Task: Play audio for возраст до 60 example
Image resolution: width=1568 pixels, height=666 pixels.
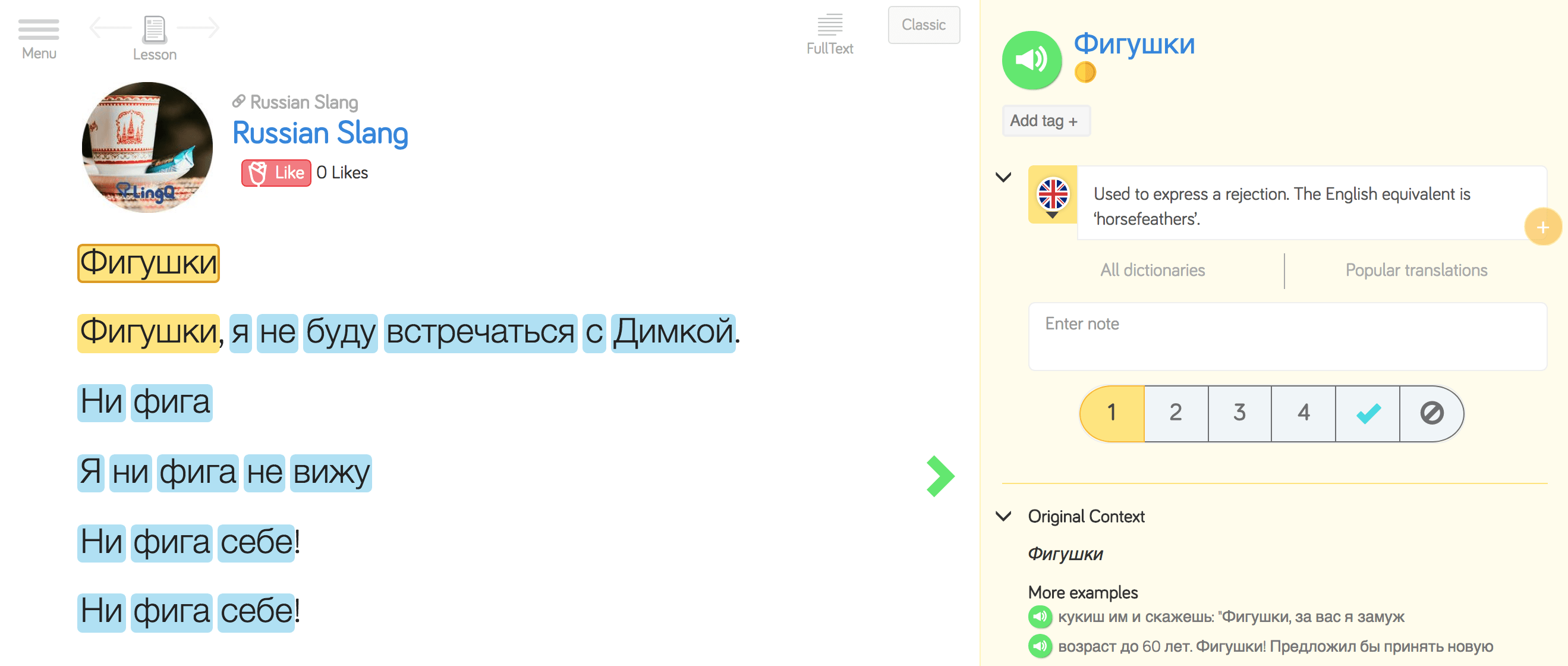Action: (1040, 646)
